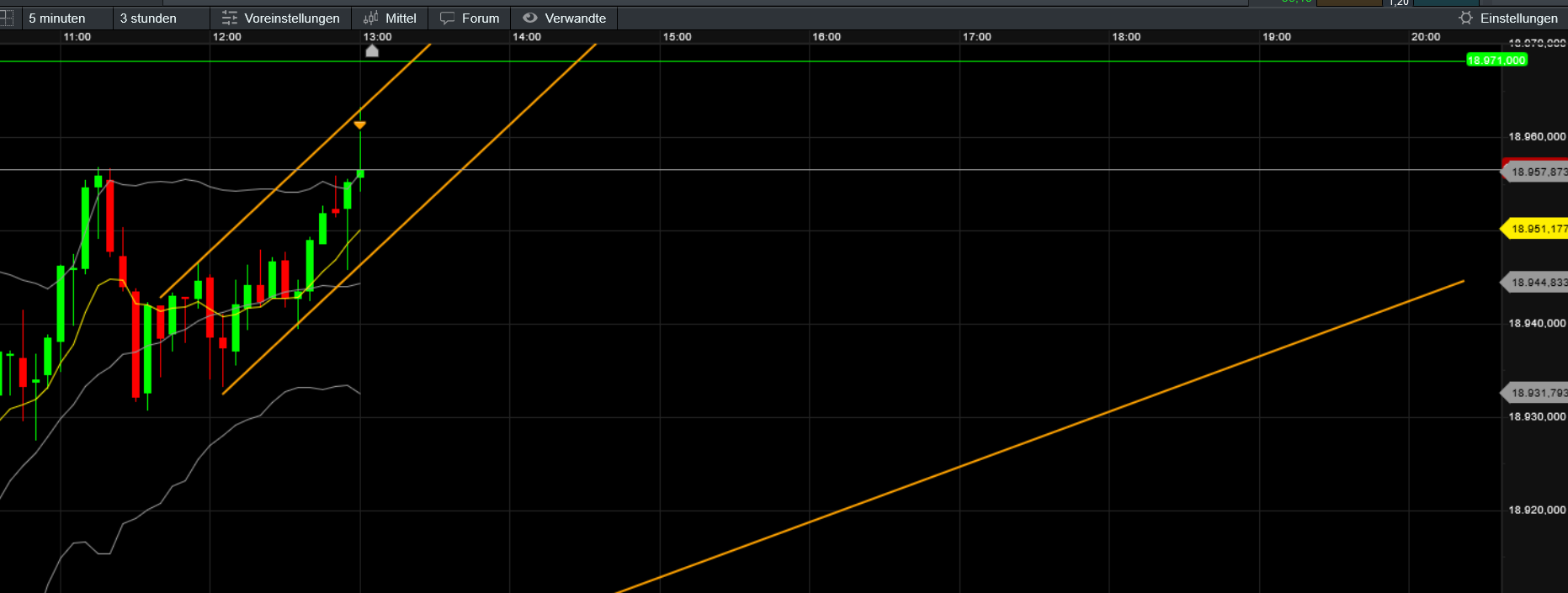The width and height of the screenshot is (1568, 593).
Task: Open the Voreinstellungen presets menu
Action: (281, 18)
